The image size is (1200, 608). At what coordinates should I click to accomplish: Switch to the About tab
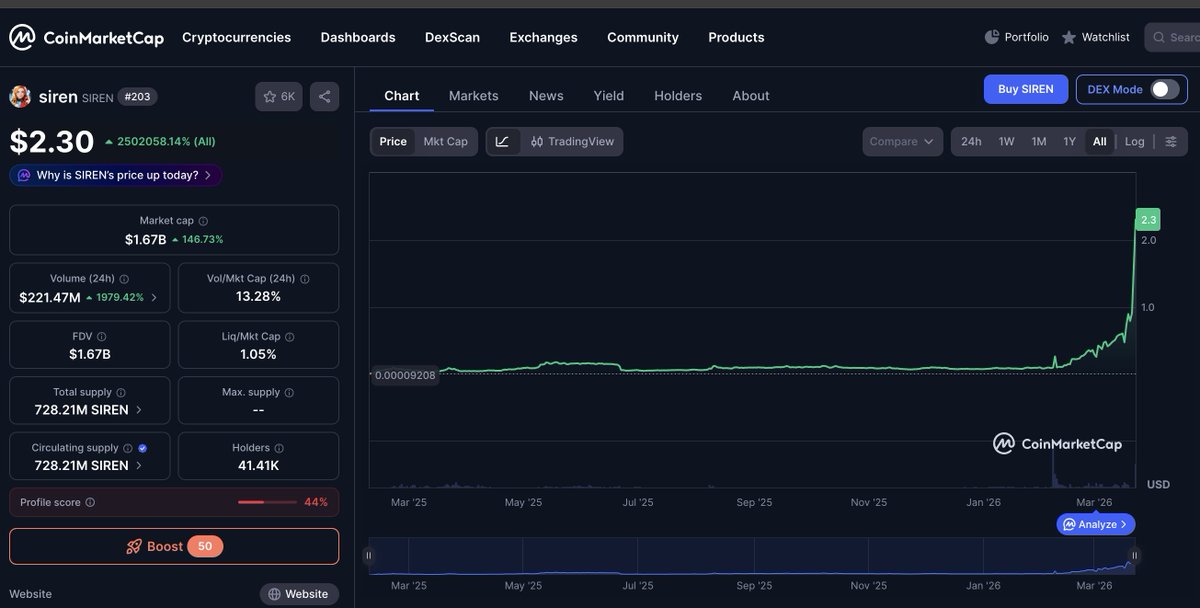click(751, 96)
